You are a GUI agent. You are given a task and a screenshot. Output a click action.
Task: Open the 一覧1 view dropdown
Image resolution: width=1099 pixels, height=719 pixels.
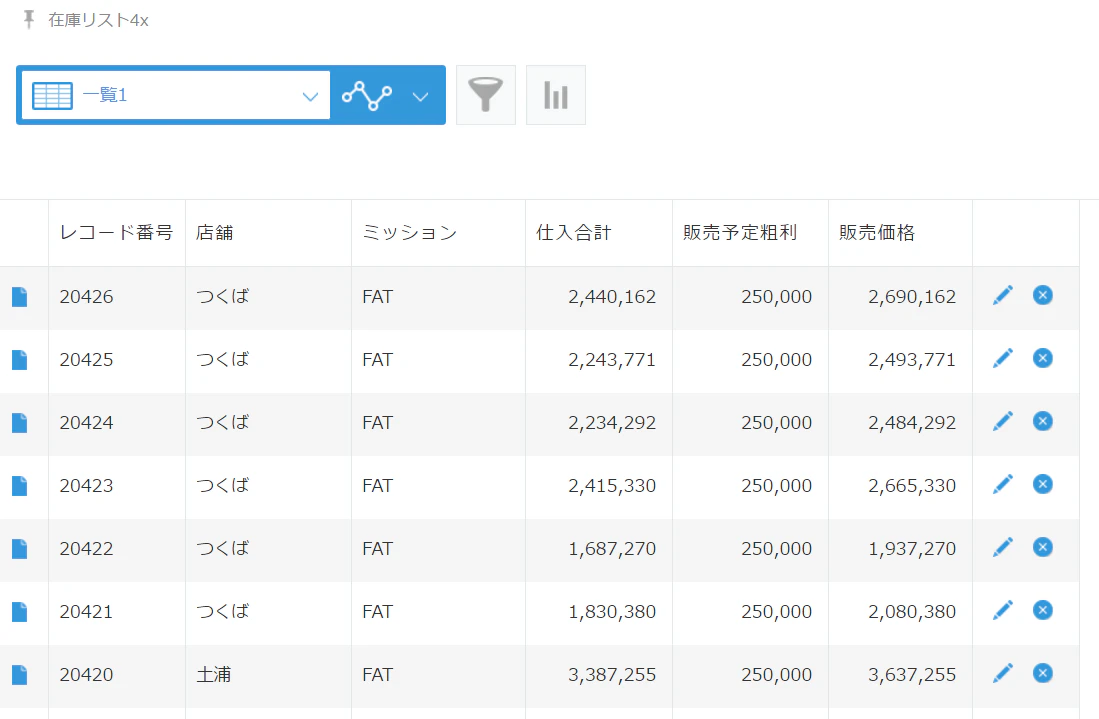point(176,95)
